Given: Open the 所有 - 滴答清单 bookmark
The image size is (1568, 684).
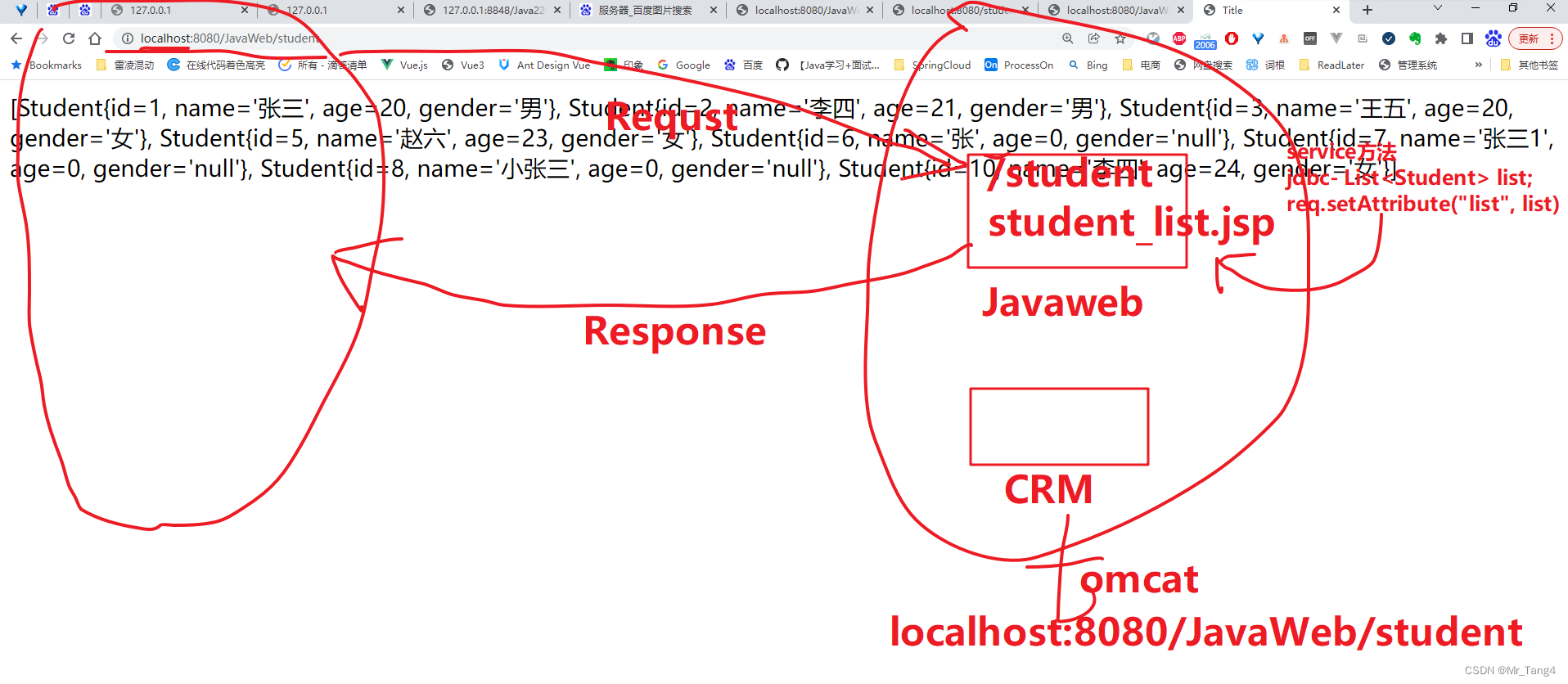Looking at the screenshot, I should click(322, 65).
